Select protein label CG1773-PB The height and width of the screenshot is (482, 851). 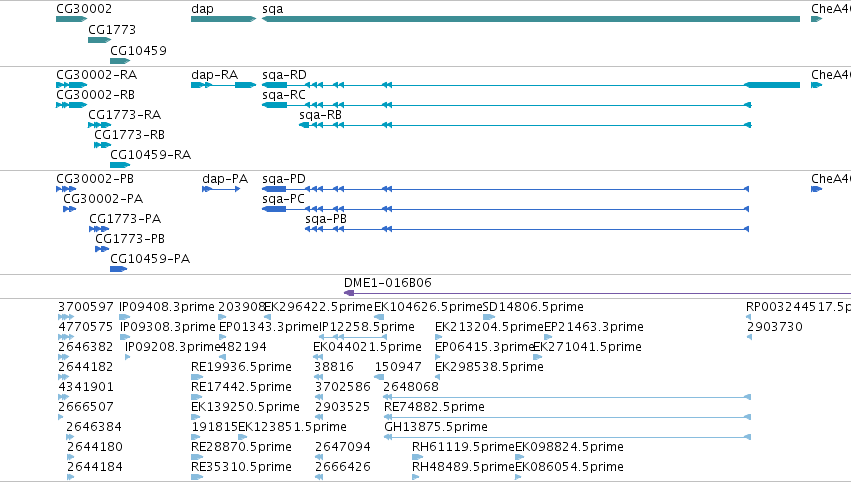(x=130, y=238)
